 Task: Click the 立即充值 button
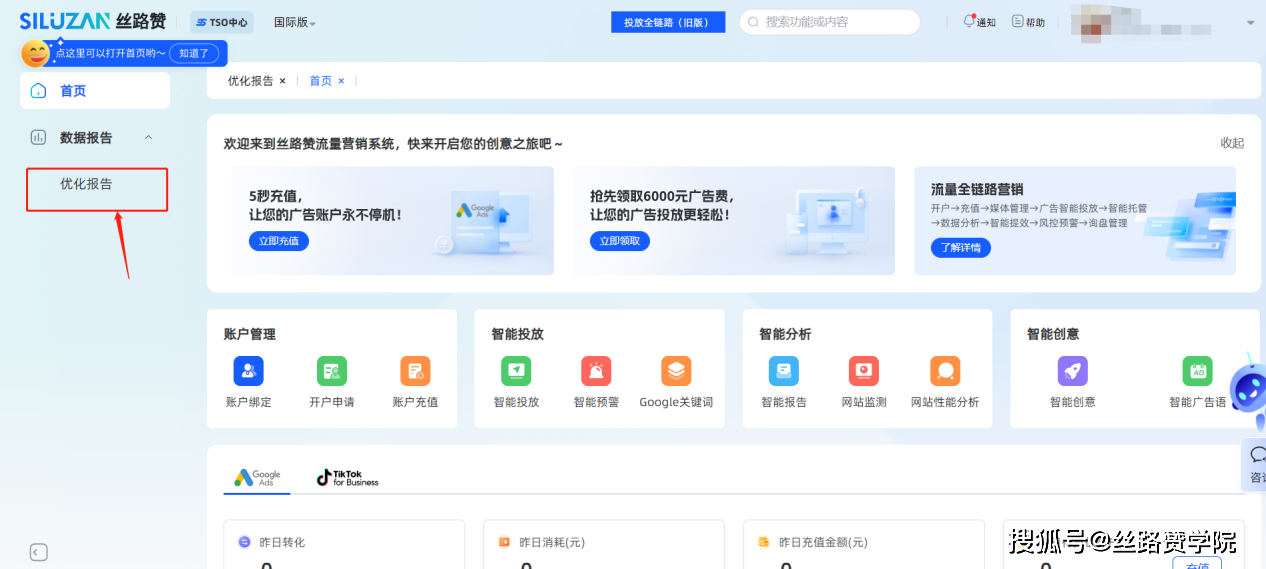(279, 241)
